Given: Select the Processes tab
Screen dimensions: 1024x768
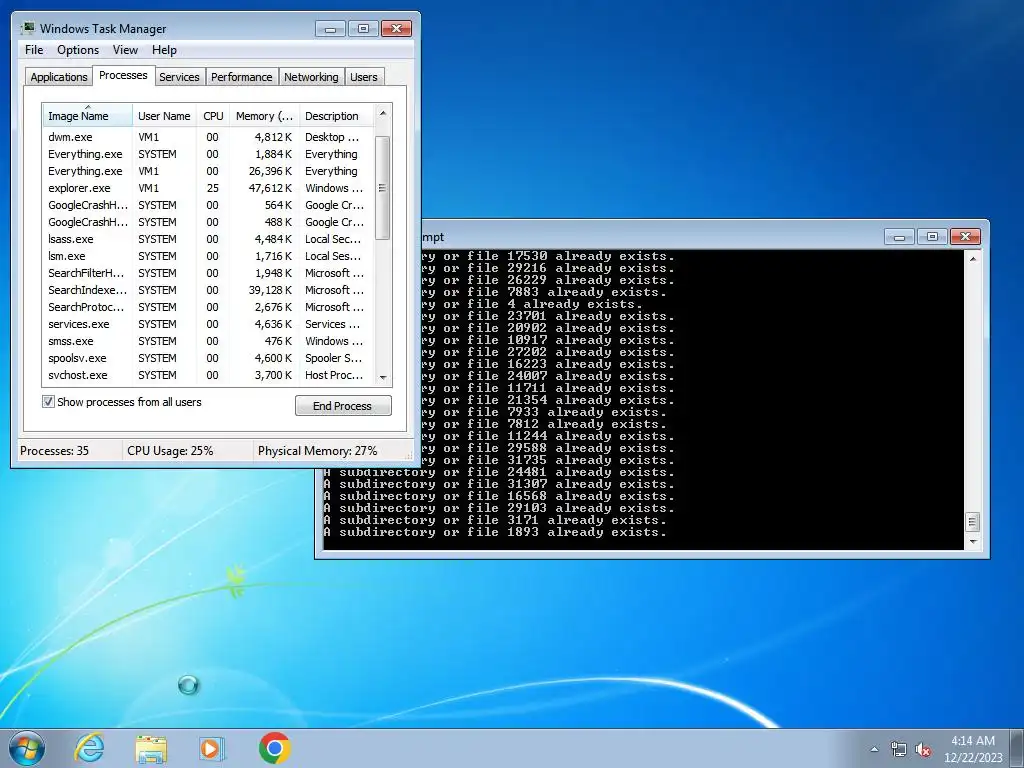Looking at the screenshot, I should [123, 75].
